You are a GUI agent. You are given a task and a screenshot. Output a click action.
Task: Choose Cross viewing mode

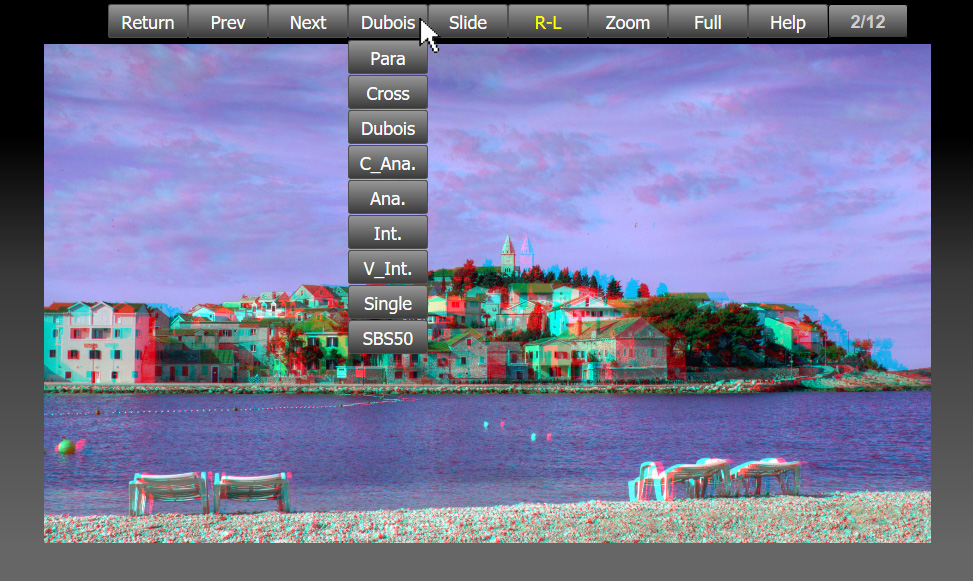point(388,93)
